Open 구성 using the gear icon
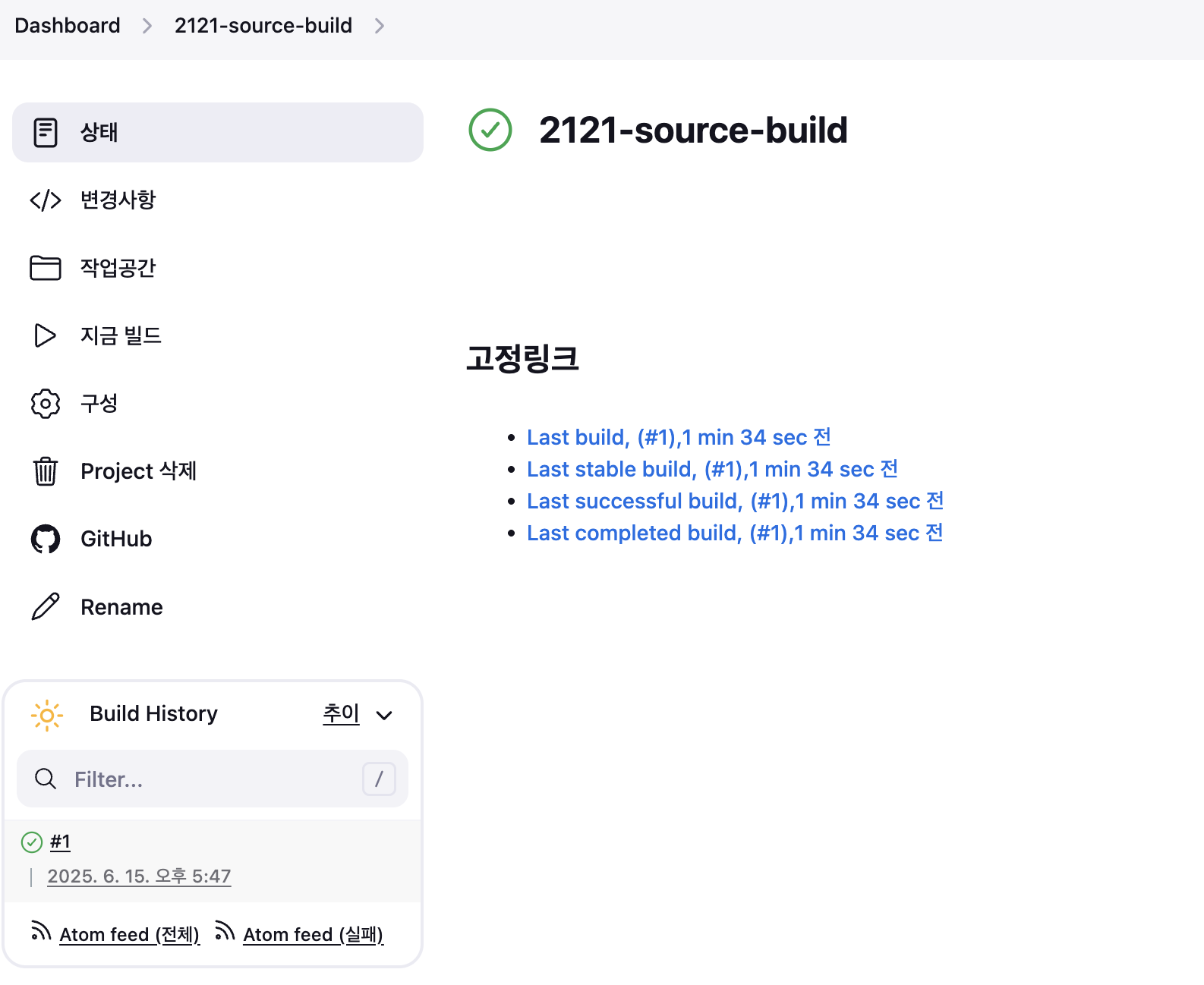The height and width of the screenshot is (985, 1204). [x=46, y=404]
